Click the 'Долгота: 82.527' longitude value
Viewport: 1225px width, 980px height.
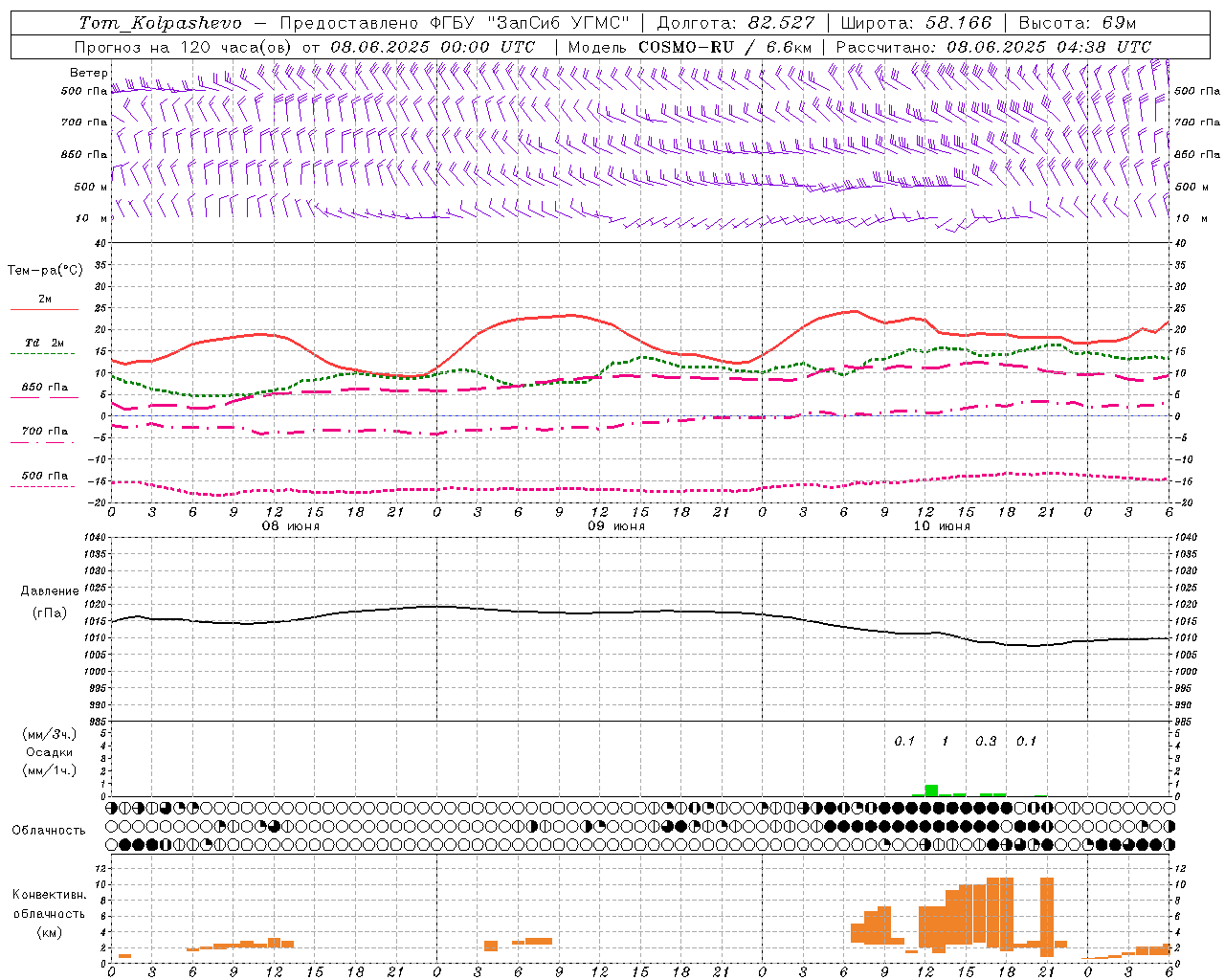736,23
